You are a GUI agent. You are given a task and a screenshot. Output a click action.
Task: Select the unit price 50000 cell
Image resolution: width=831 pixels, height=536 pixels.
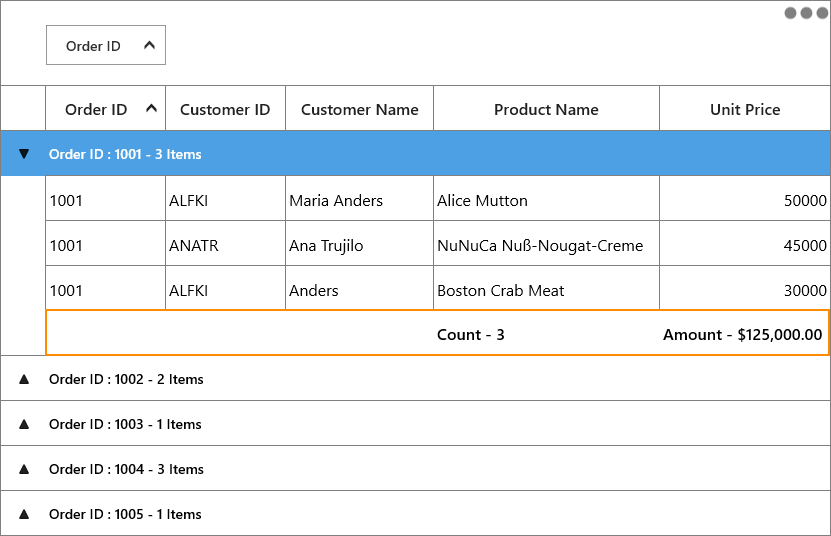[745, 199]
